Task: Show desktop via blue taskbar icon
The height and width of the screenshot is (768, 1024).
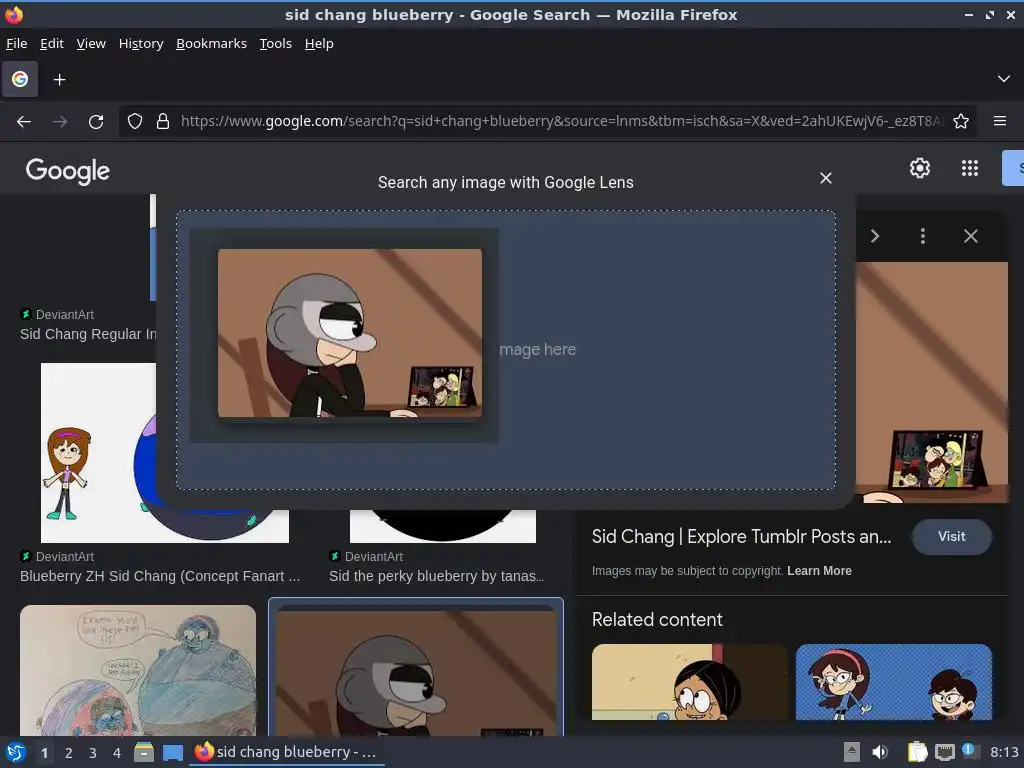Action: click(x=172, y=752)
